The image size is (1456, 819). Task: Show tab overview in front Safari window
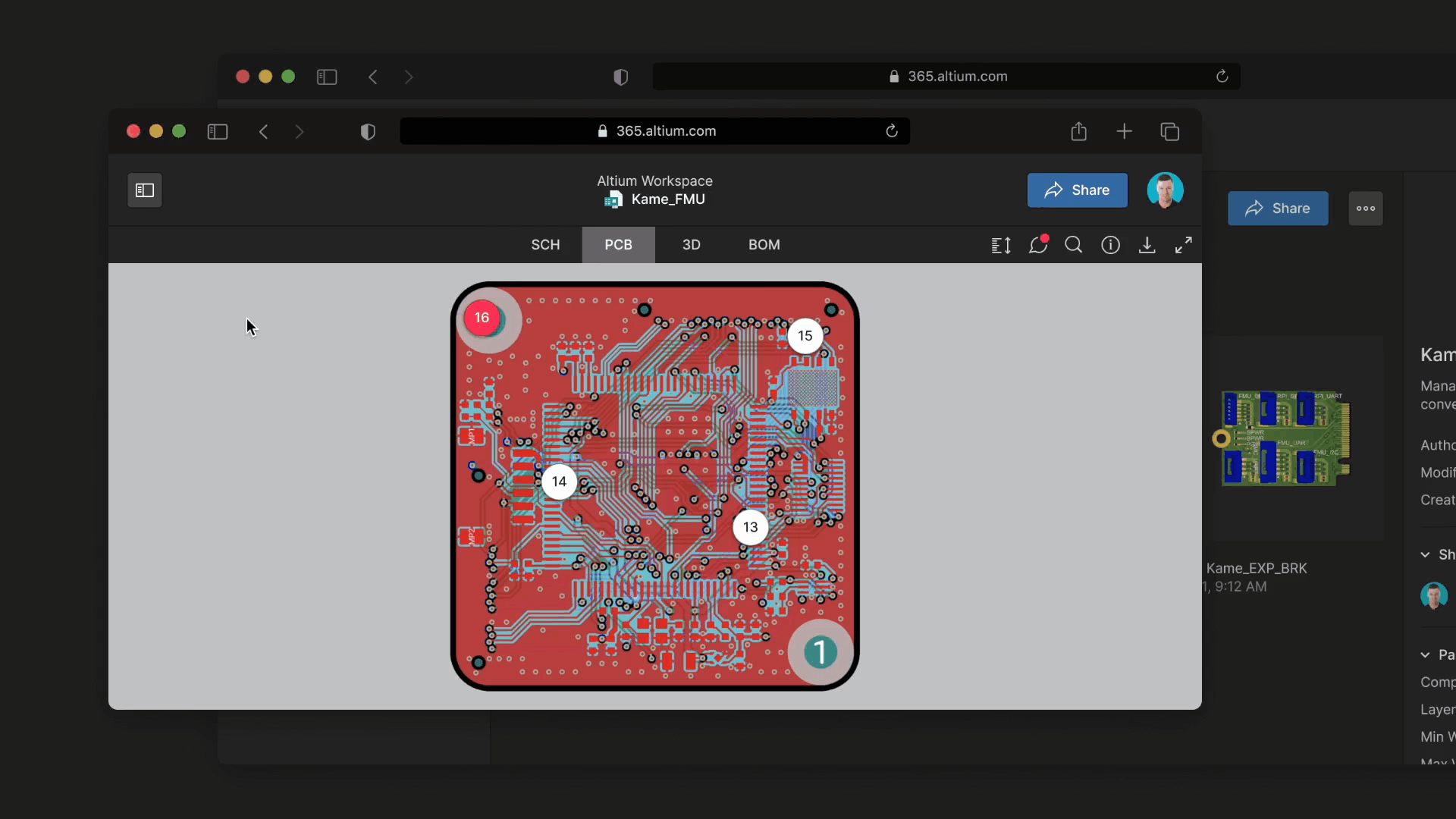(x=1169, y=132)
